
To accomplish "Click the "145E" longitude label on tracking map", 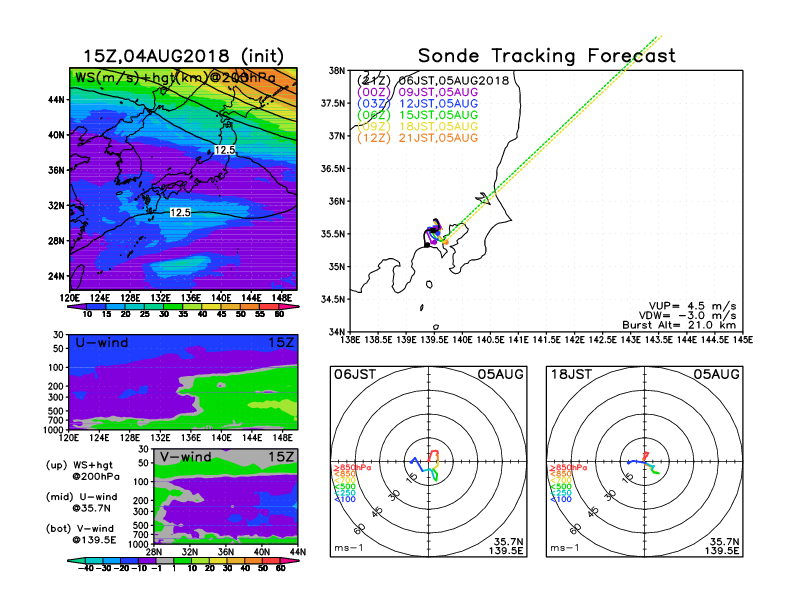I will pos(742,340).
